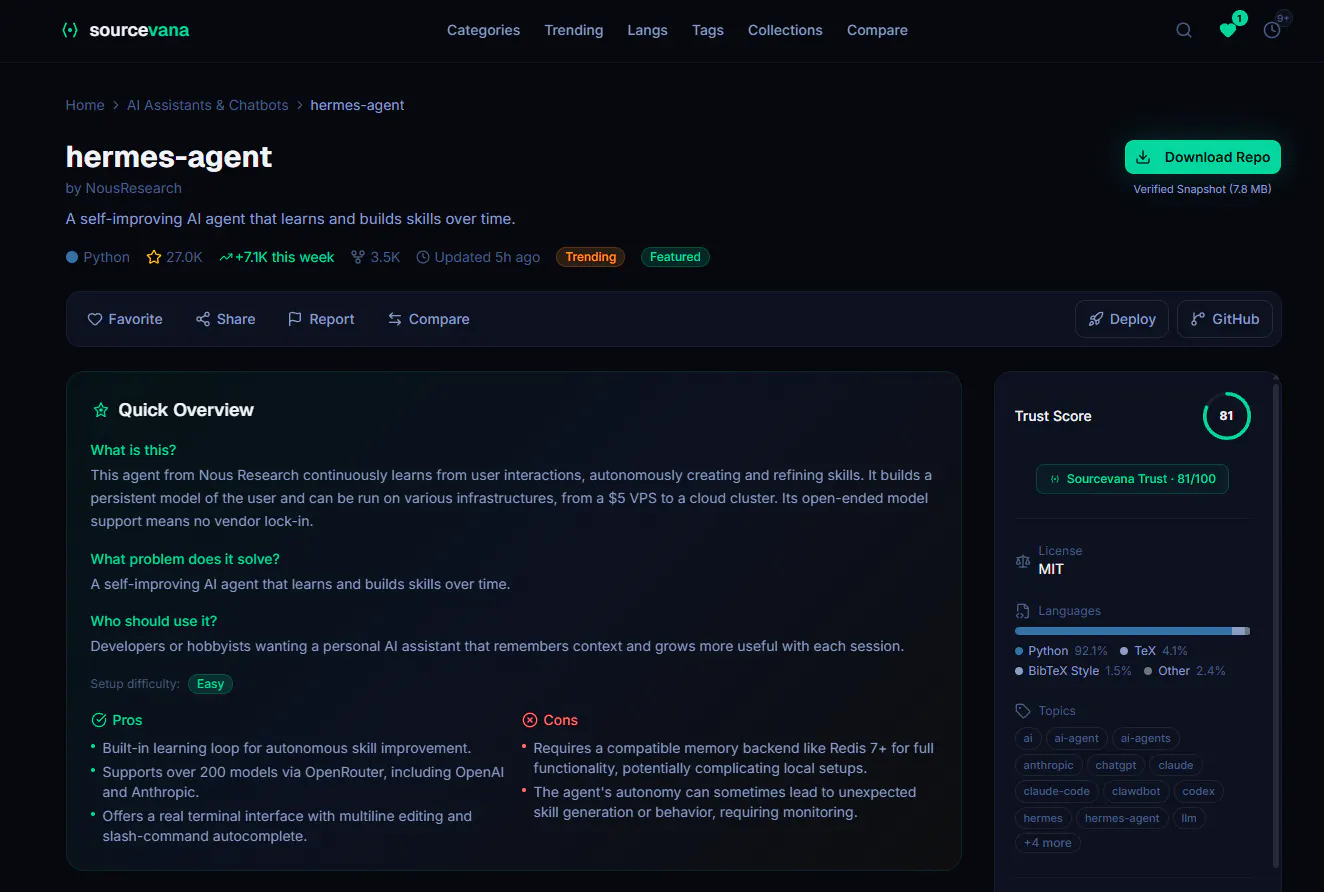
Task: Expand the +4 more topics
Action: tap(1048, 843)
